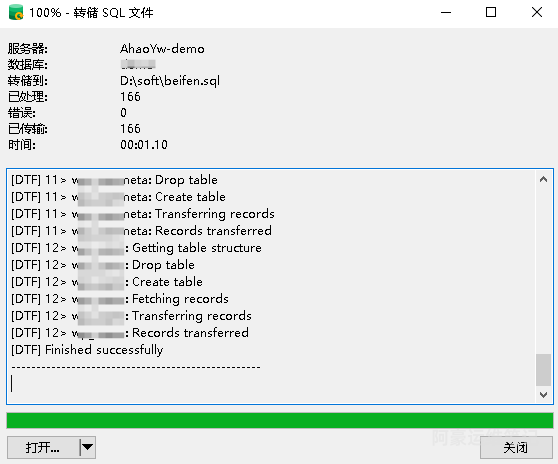Click the log scrollbar down arrow

pyautogui.click(x=543, y=394)
